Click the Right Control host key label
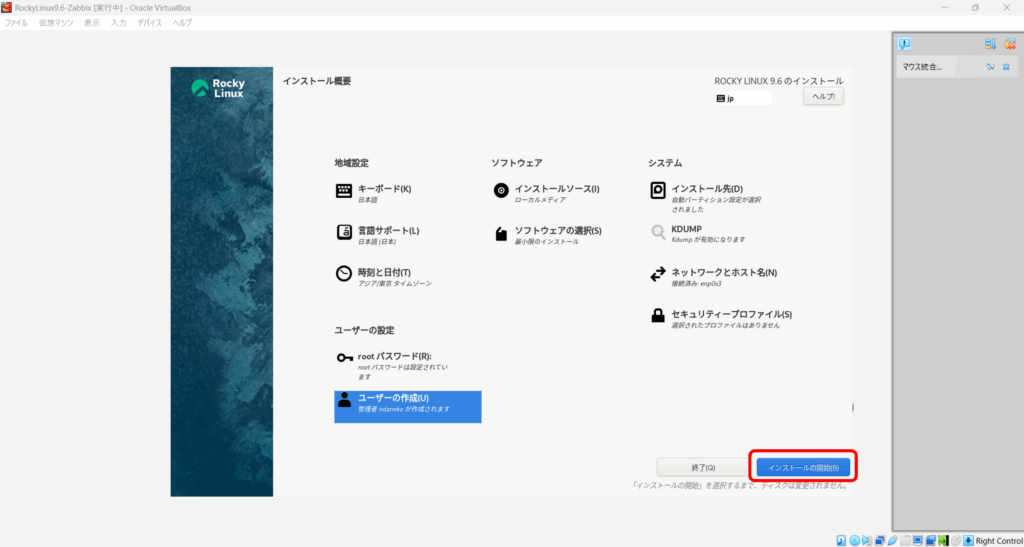 pyautogui.click(x=999, y=540)
